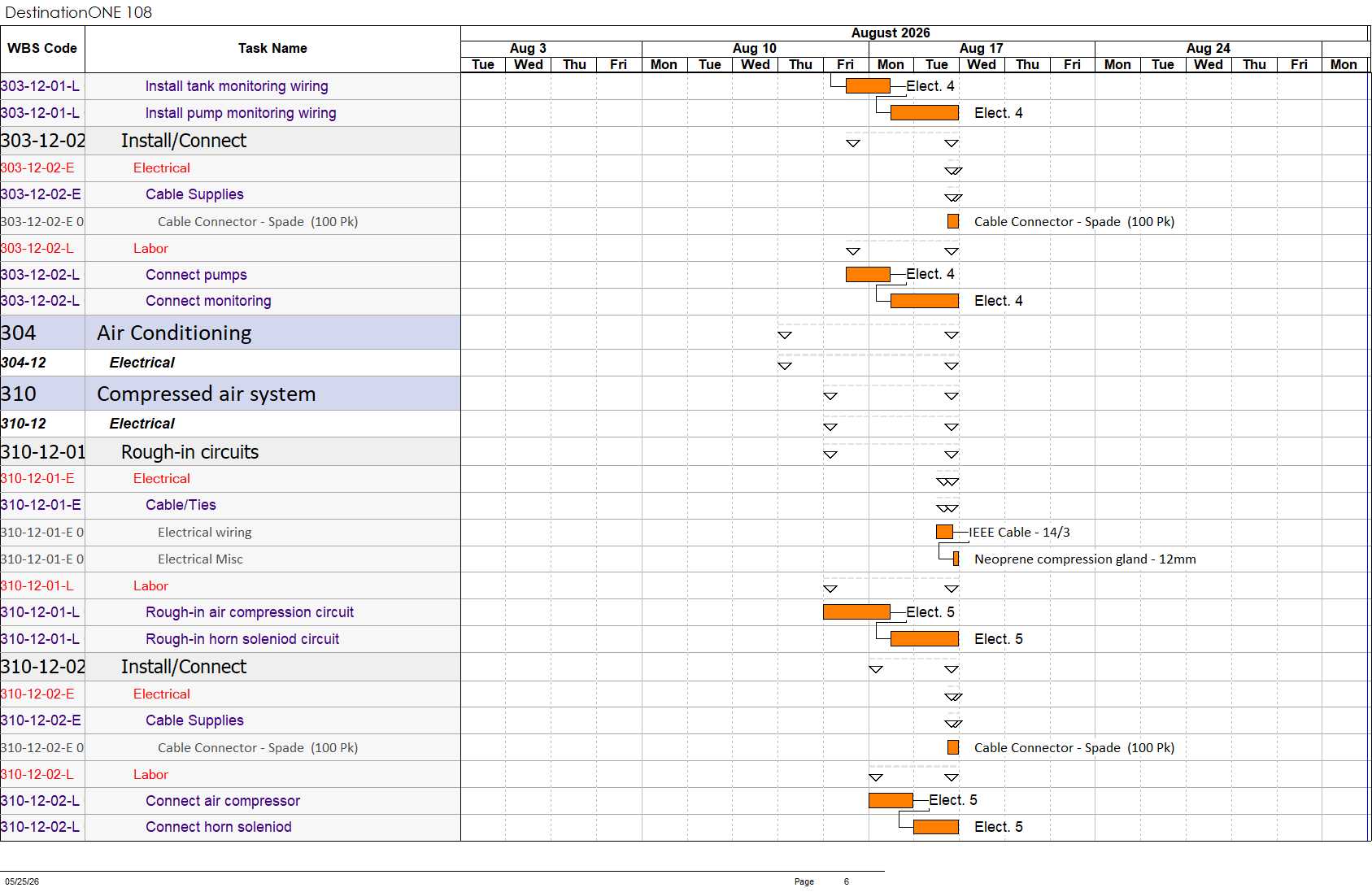Click Air Conditioning summary start marker

pos(785,335)
